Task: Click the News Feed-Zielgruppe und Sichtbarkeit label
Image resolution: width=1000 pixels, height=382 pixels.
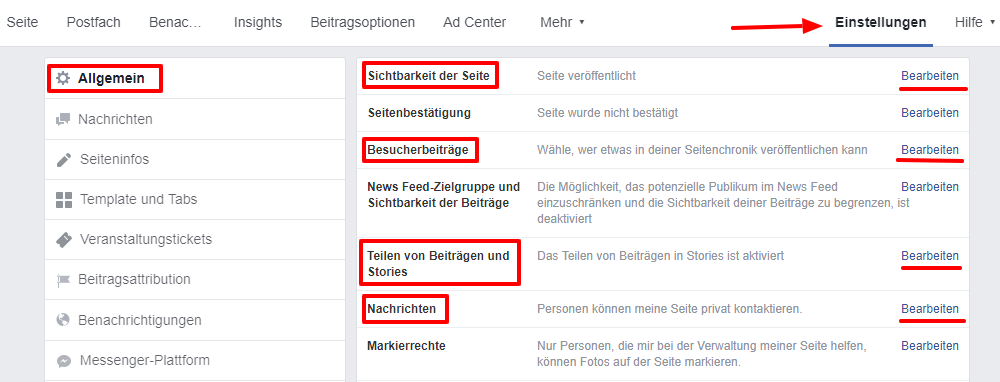Action: tap(444, 195)
